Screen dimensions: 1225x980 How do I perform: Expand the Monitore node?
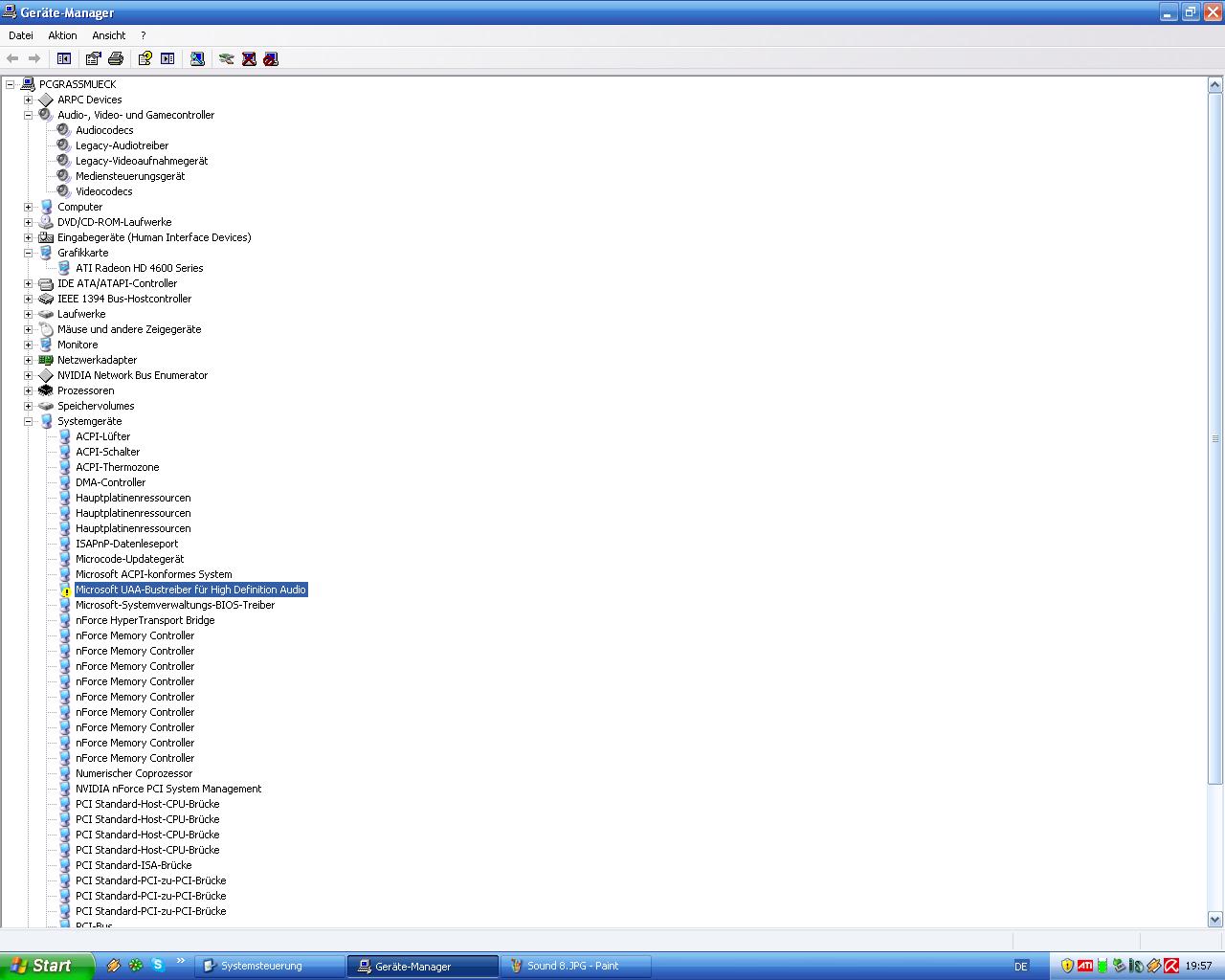28,345
